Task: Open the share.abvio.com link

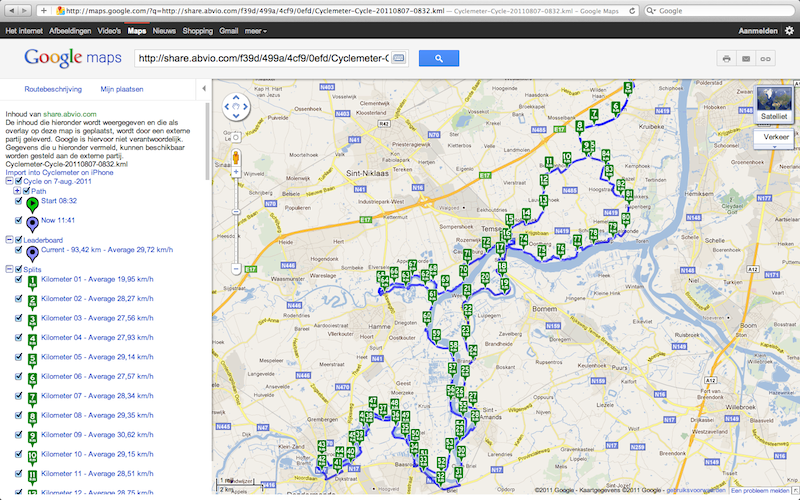Action: [x=70, y=114]
